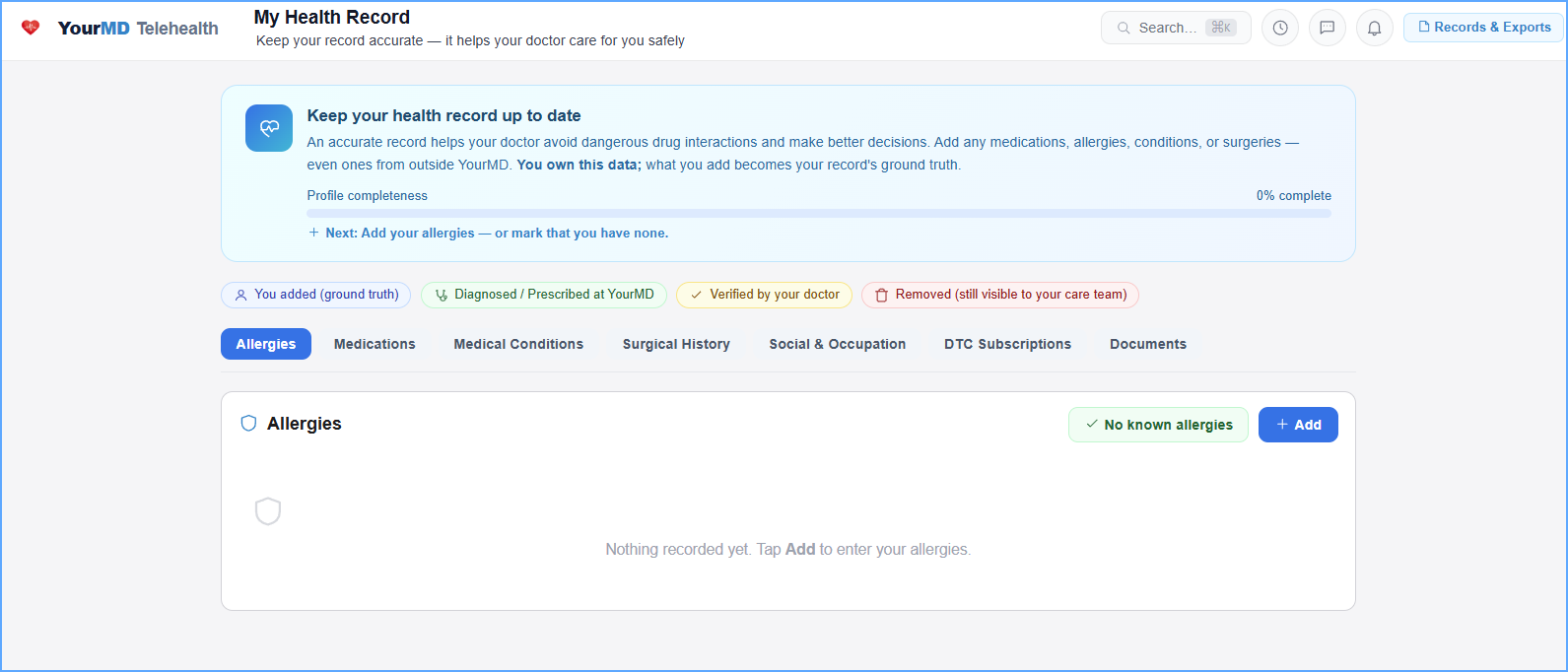
Task: Click the person icon in You added legend
Action: (241, 295)
